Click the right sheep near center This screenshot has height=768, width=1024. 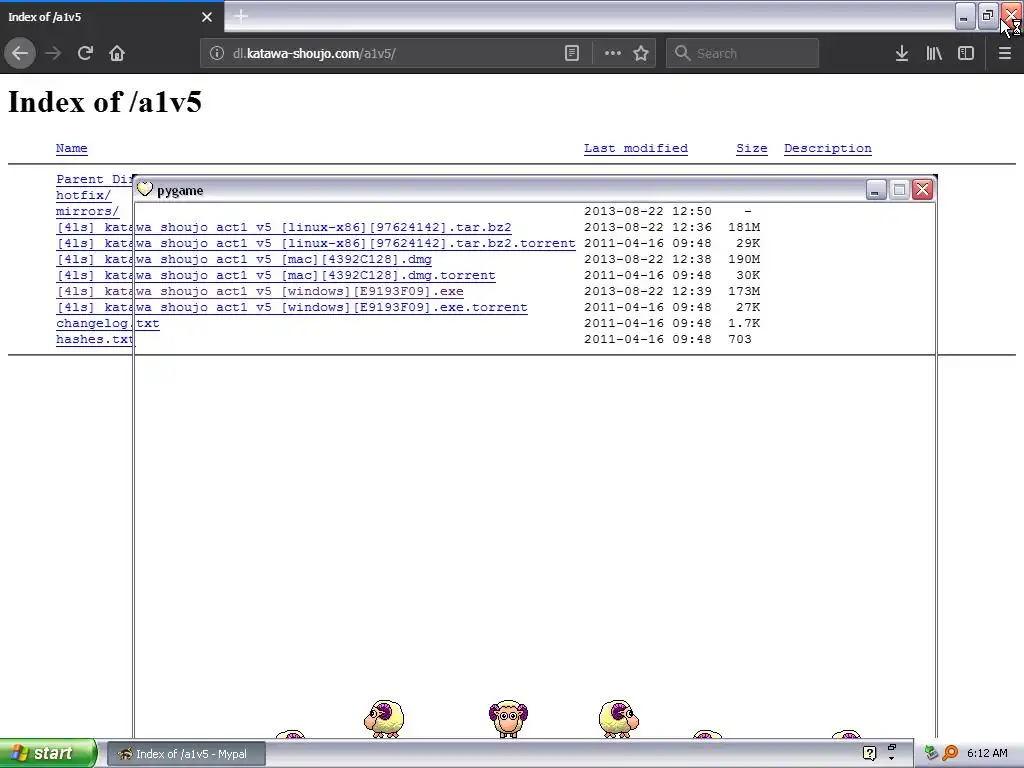(x=618, y=719)
